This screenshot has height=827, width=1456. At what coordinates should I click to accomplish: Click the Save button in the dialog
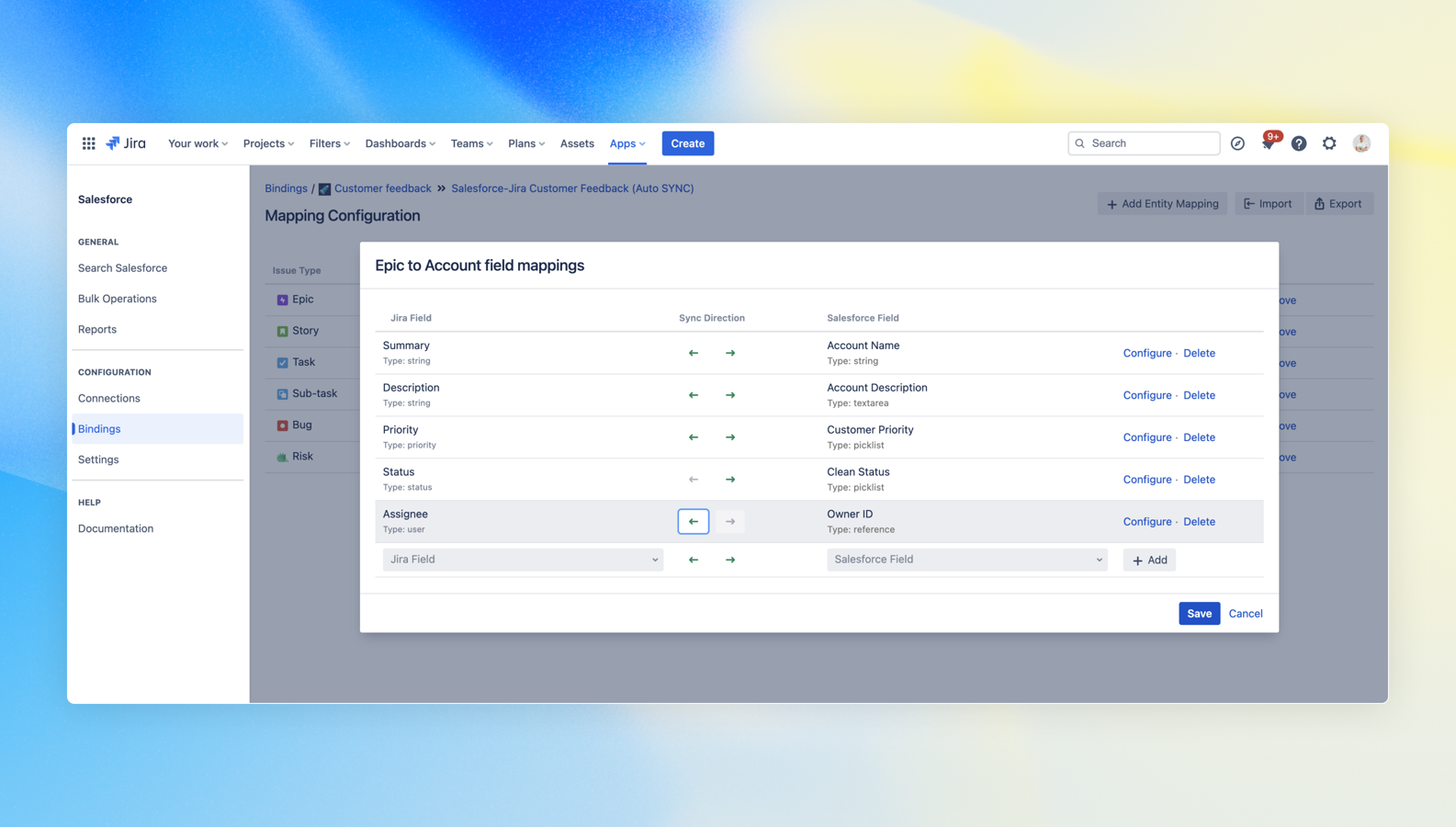tap(1199, 614)
